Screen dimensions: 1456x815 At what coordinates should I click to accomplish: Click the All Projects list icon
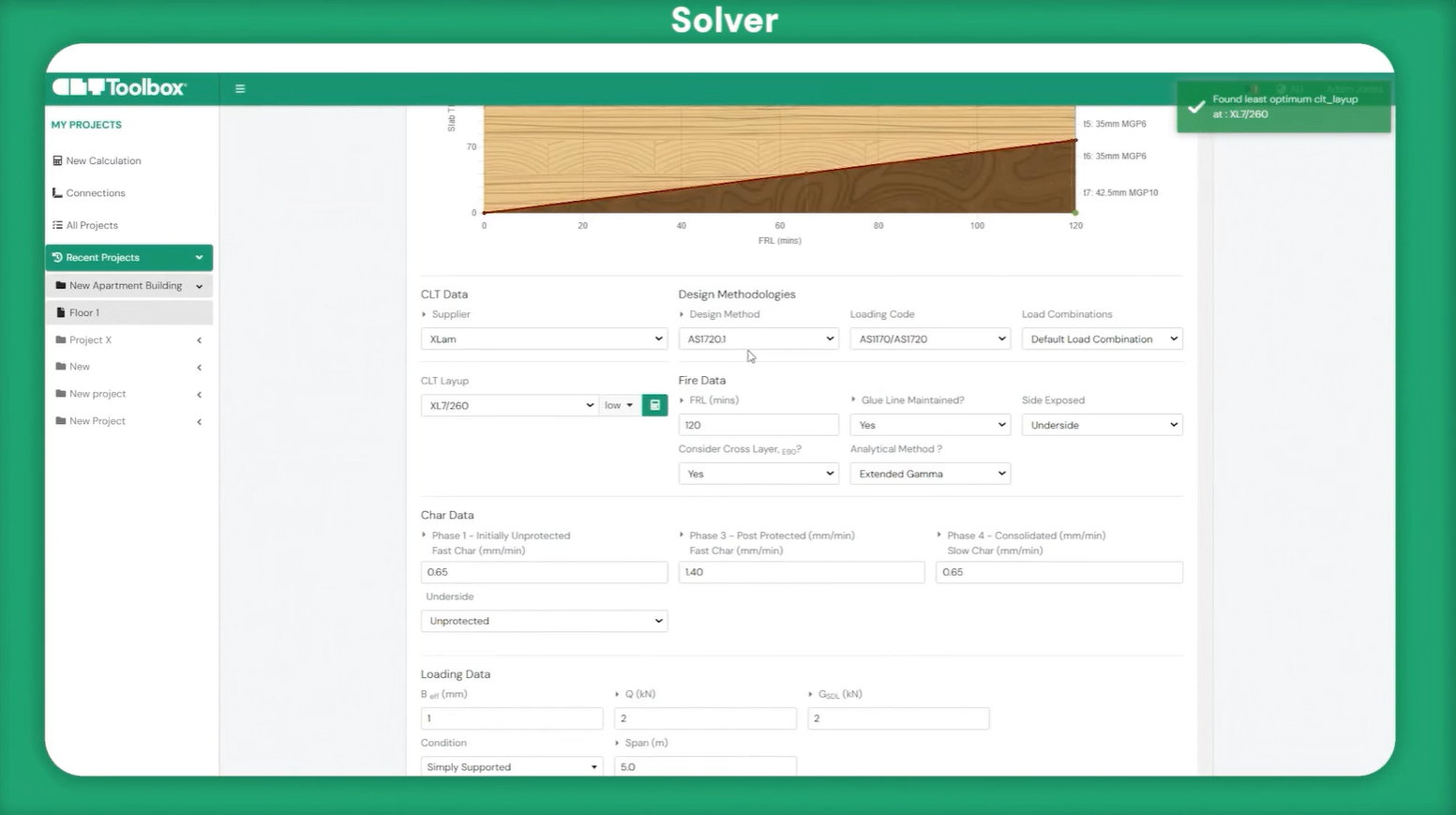[x=57, y=225]
